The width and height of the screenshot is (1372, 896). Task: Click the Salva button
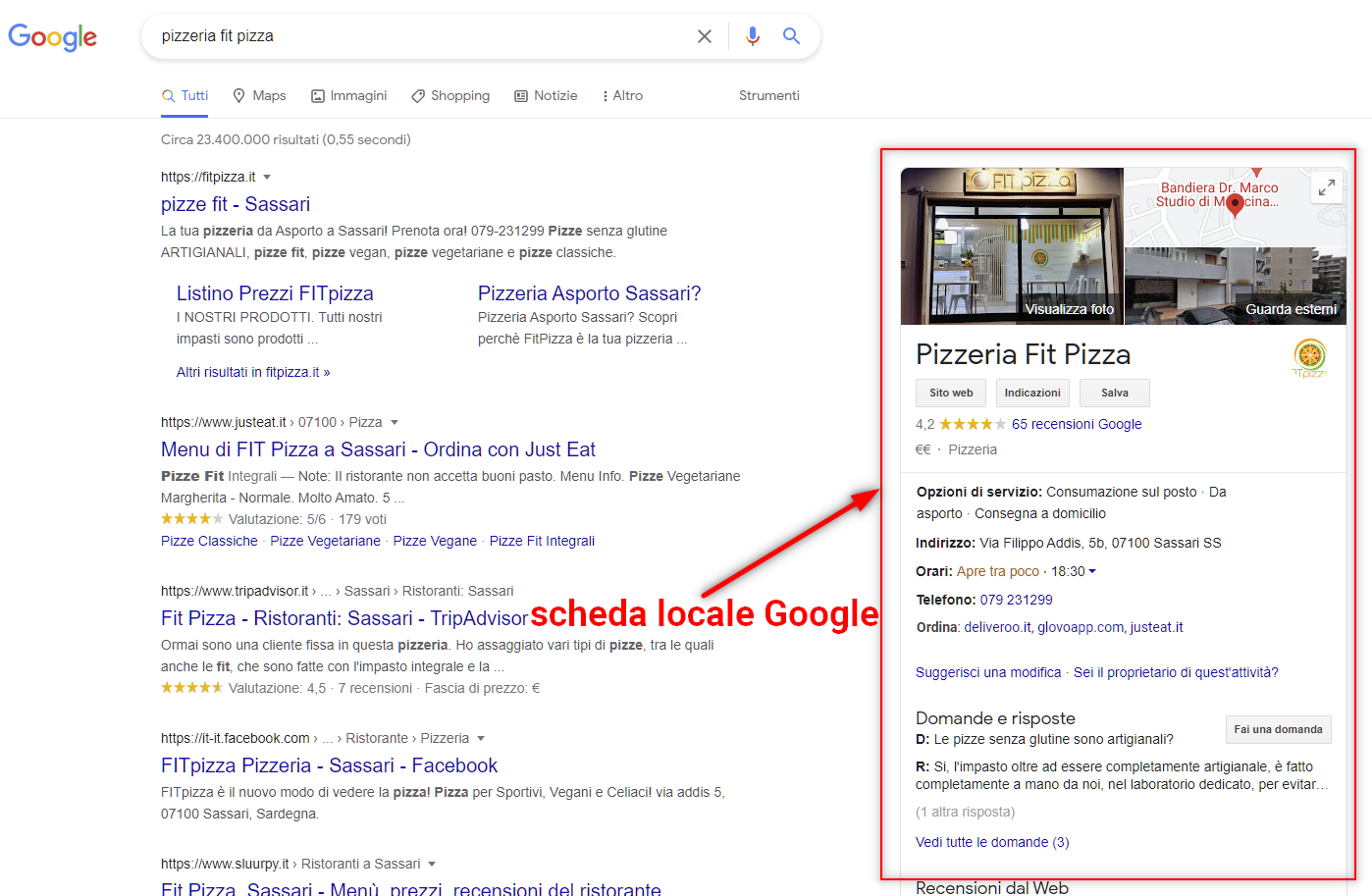coord(1115,393)
